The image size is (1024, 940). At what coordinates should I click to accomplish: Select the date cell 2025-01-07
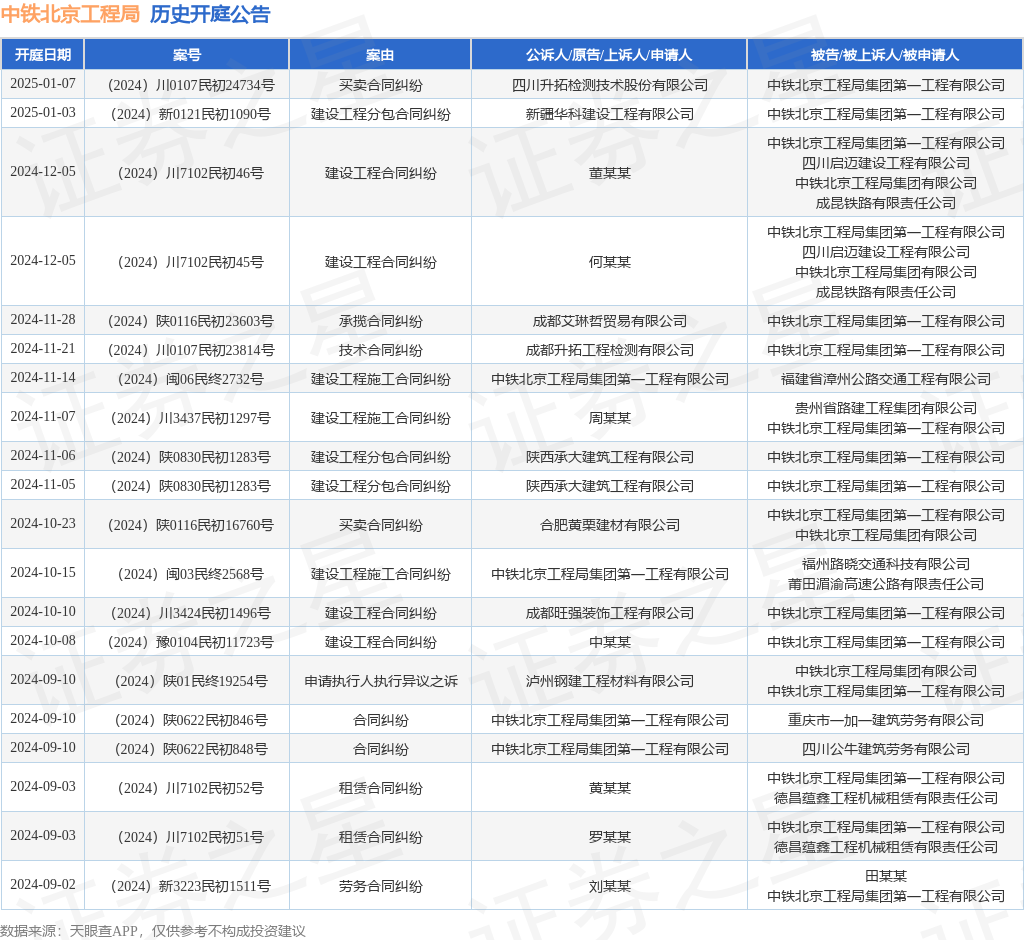[x=42, y=84]
